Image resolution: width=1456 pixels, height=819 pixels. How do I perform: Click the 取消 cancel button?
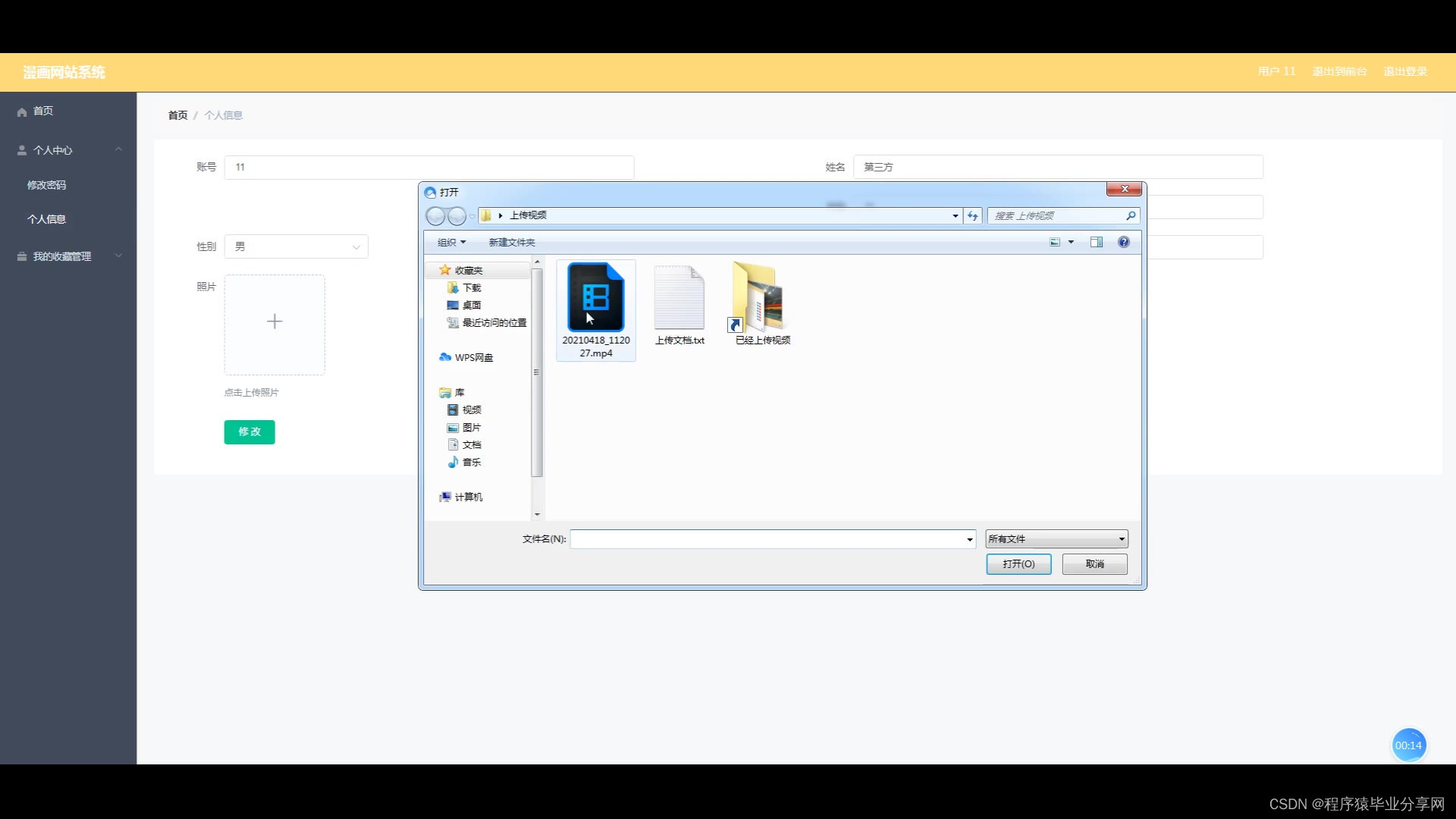pyautogui.click(x=1094, y=563)
